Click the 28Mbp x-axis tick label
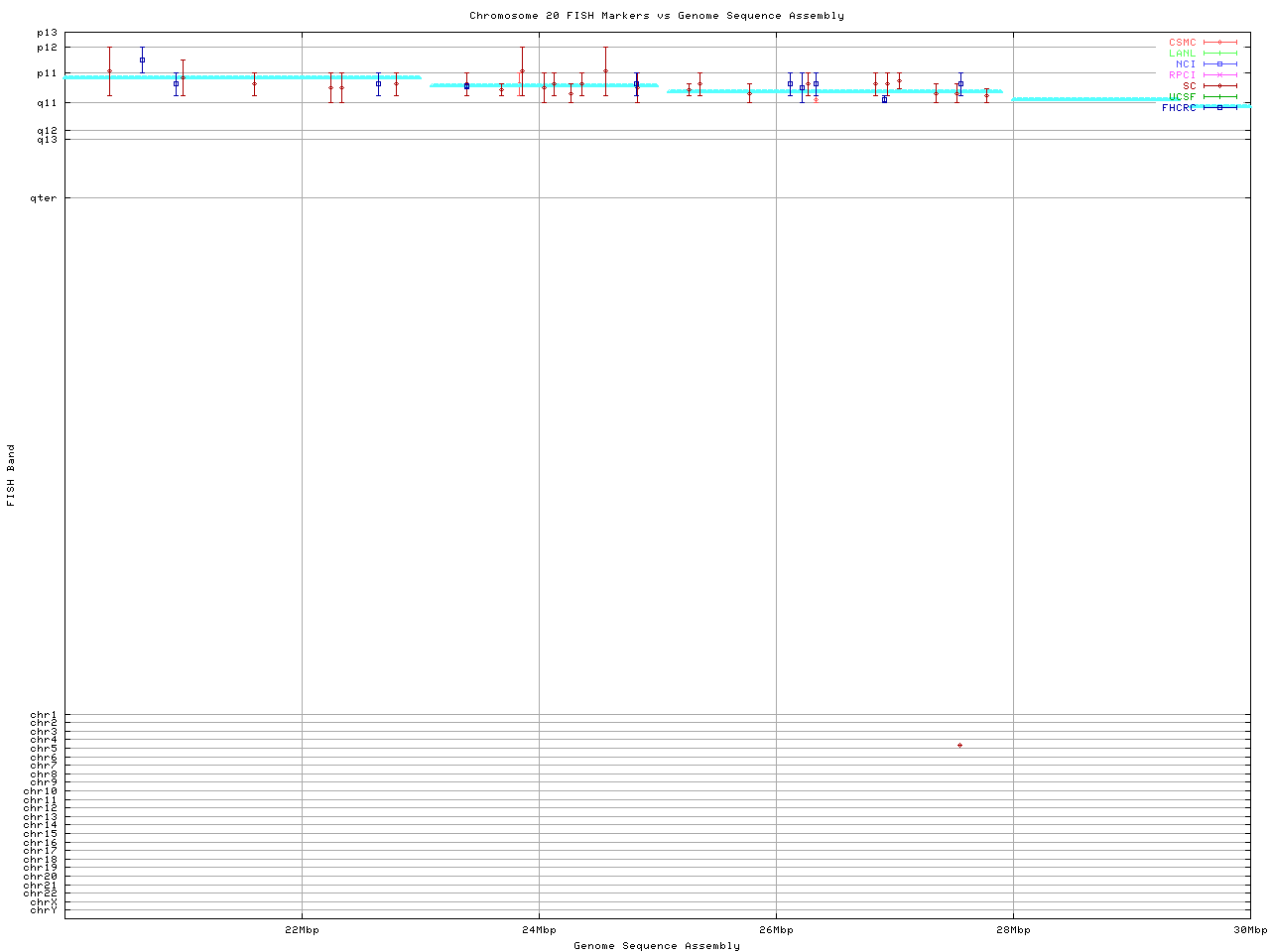 point(1013,930)
